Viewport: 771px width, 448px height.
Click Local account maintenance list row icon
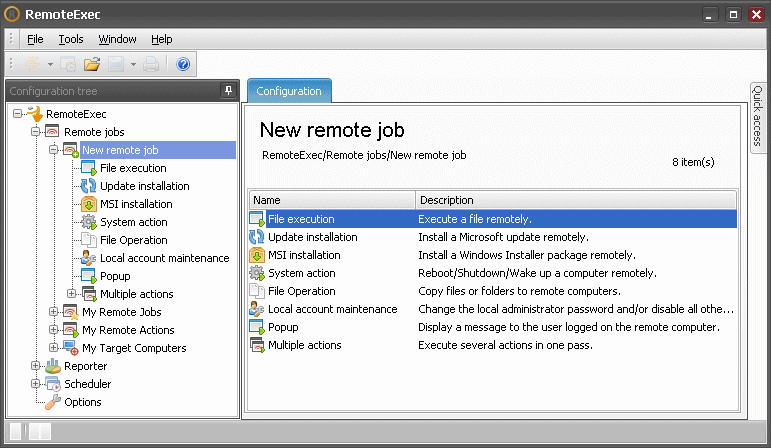click(x=257, y=309)
